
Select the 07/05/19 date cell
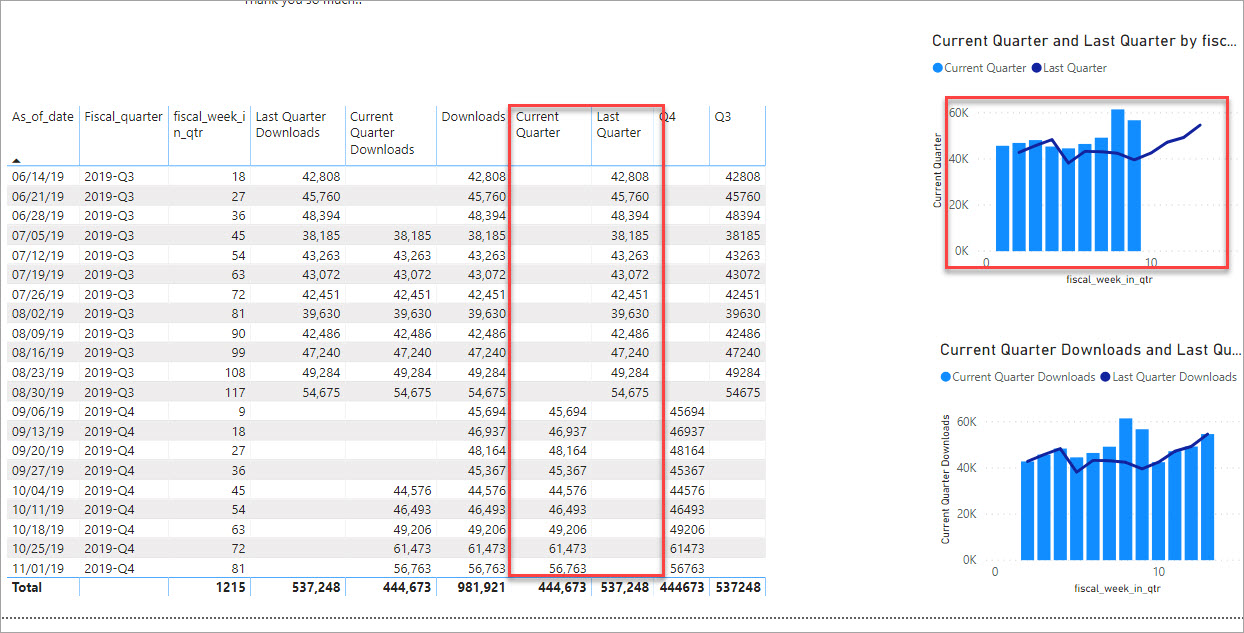(x=37, y=236)
